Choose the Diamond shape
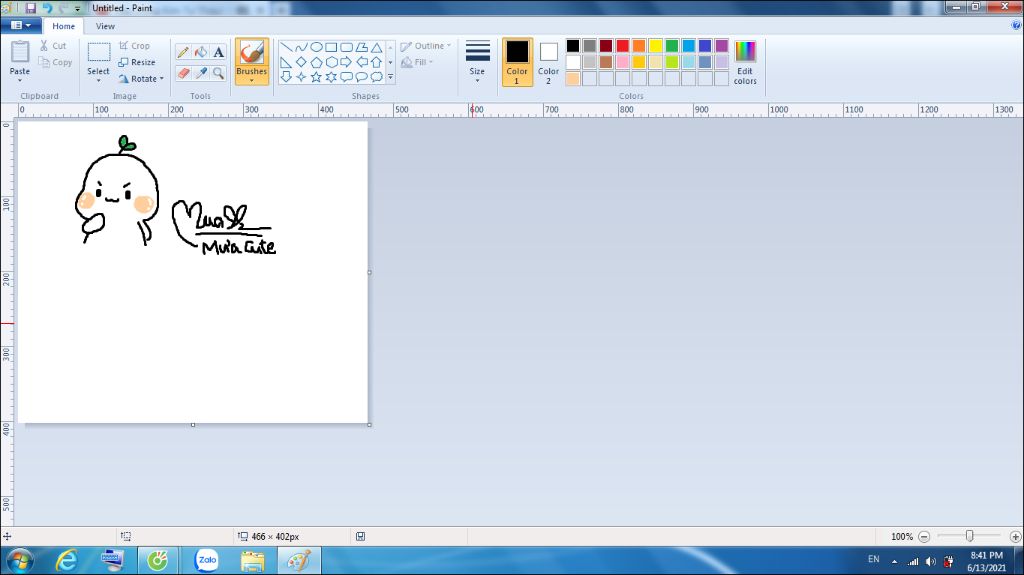The width and height of the screenshot is (1024, 575). tap(301, 62)
